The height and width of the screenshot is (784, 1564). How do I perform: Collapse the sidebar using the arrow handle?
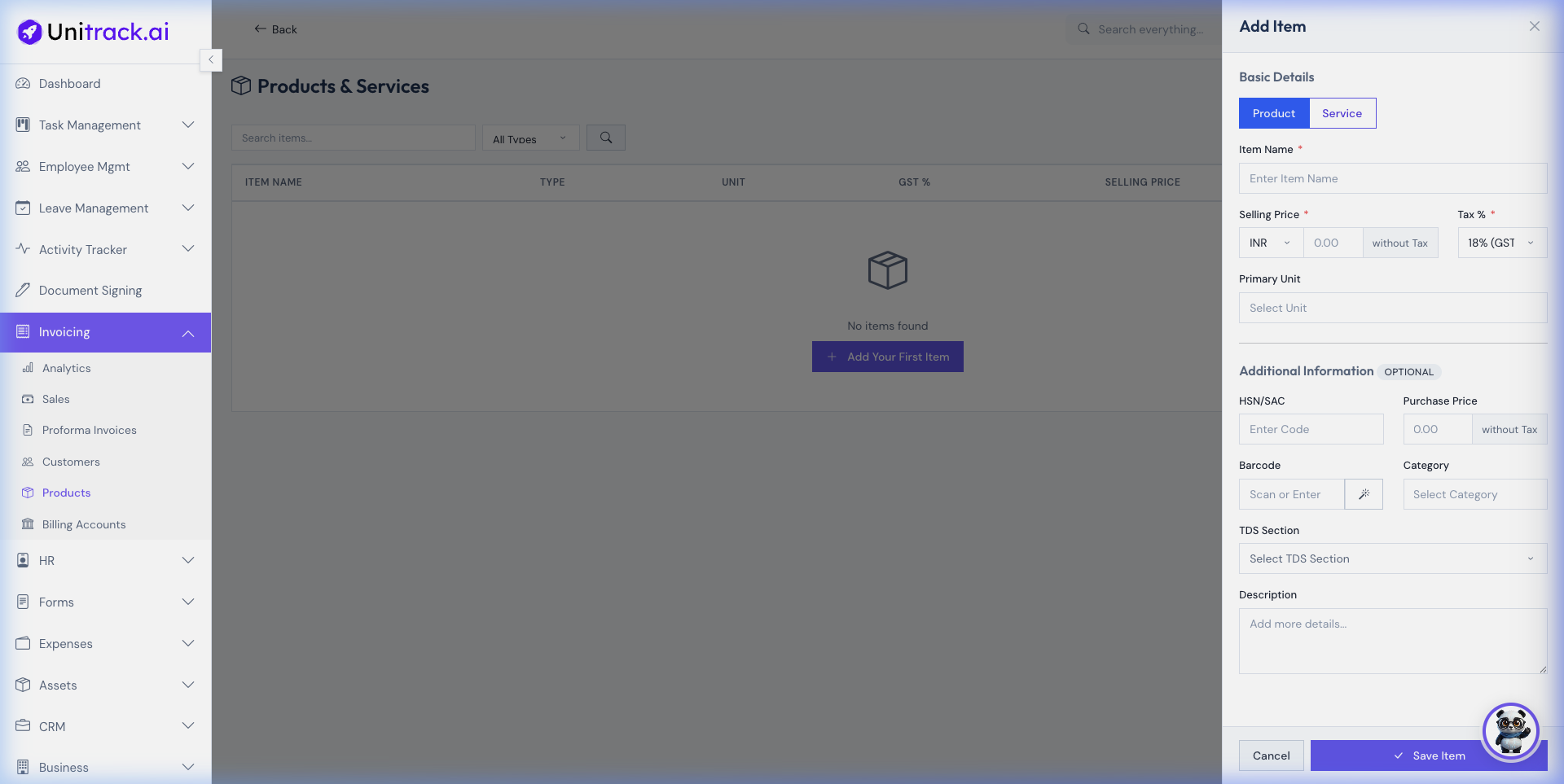pyautogui.click(x=211, y=59)
